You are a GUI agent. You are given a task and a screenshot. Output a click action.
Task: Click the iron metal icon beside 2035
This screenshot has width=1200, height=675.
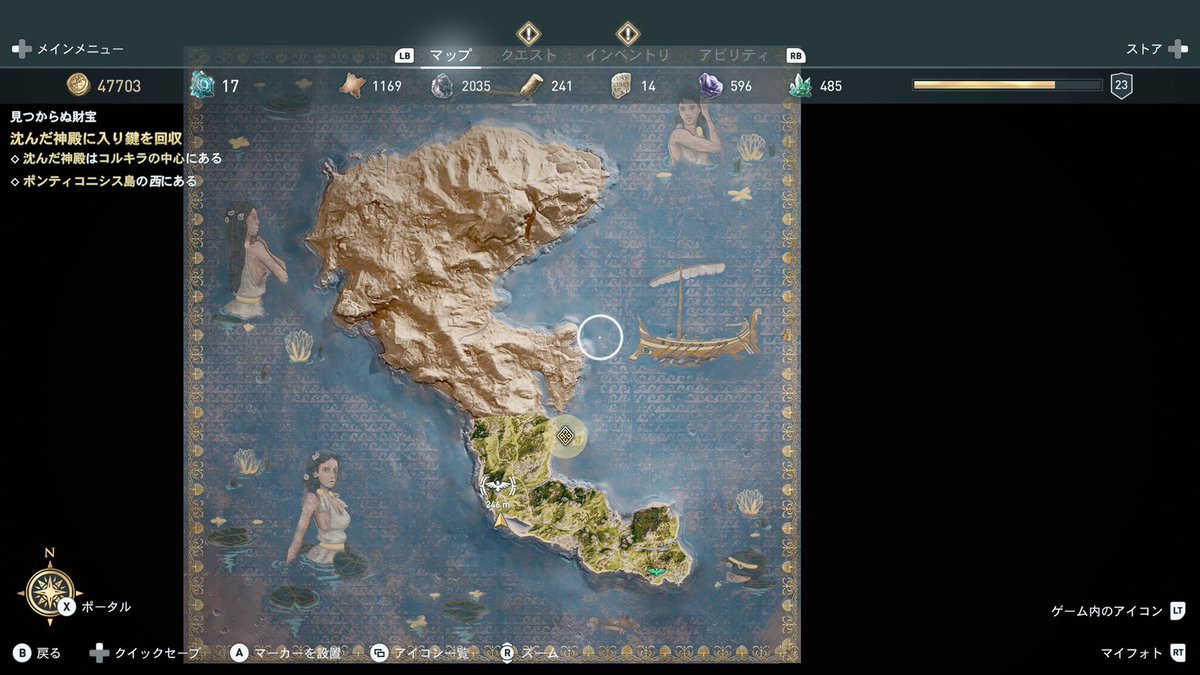442,86
